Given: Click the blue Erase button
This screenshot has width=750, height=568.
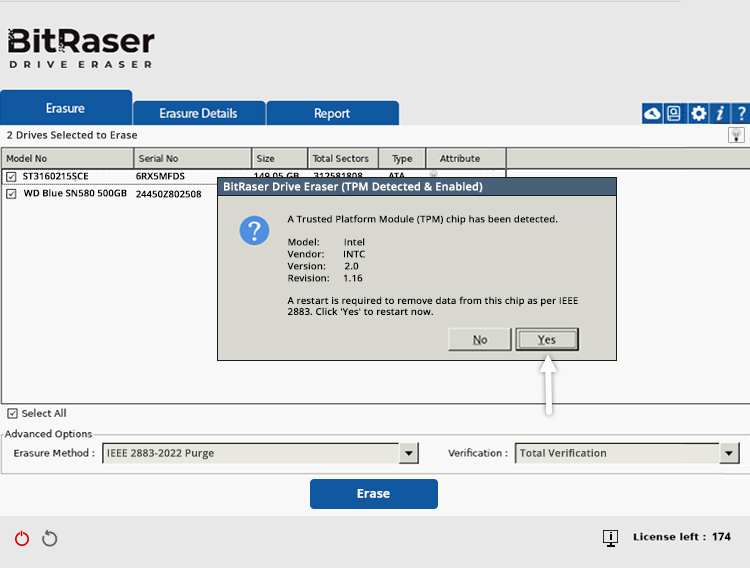Looking at the screenshot, I should coord(373,494).
